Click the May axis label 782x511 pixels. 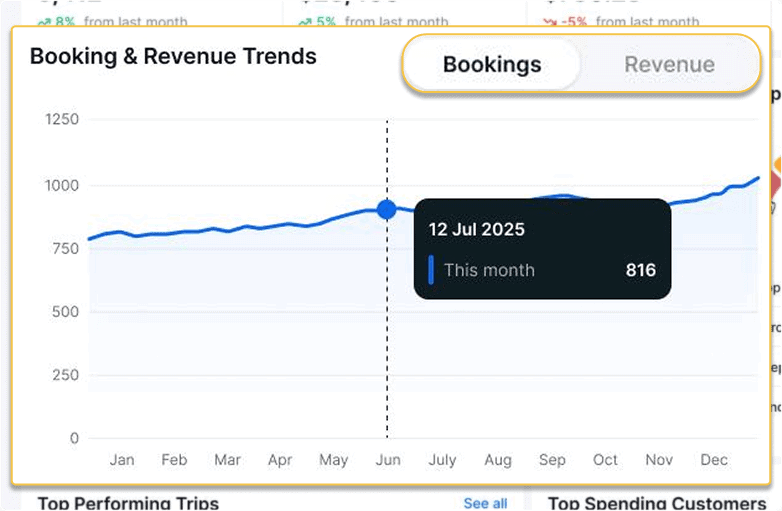(334, 460)
